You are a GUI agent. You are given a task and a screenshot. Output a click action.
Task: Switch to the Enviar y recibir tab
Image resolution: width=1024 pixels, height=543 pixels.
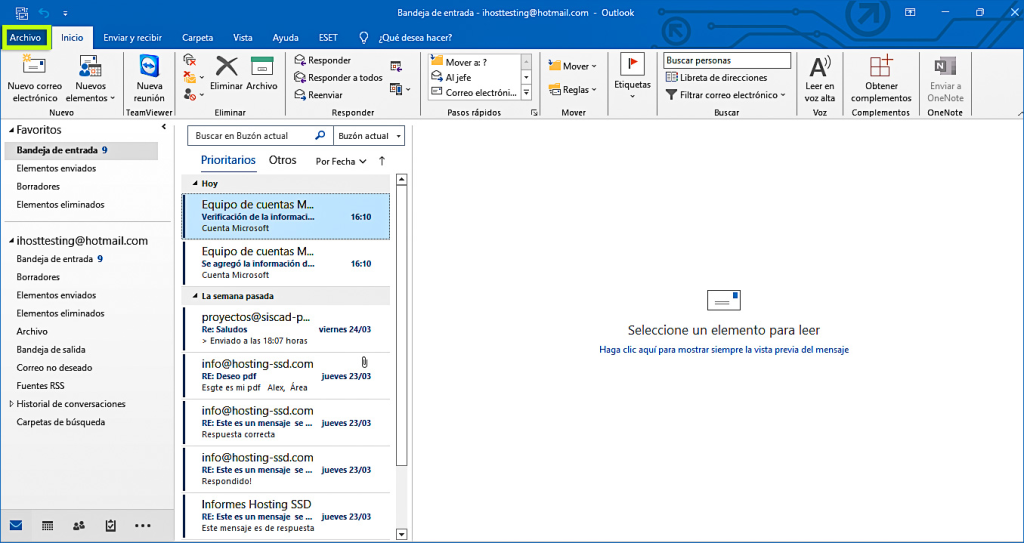tap(133, 37)
